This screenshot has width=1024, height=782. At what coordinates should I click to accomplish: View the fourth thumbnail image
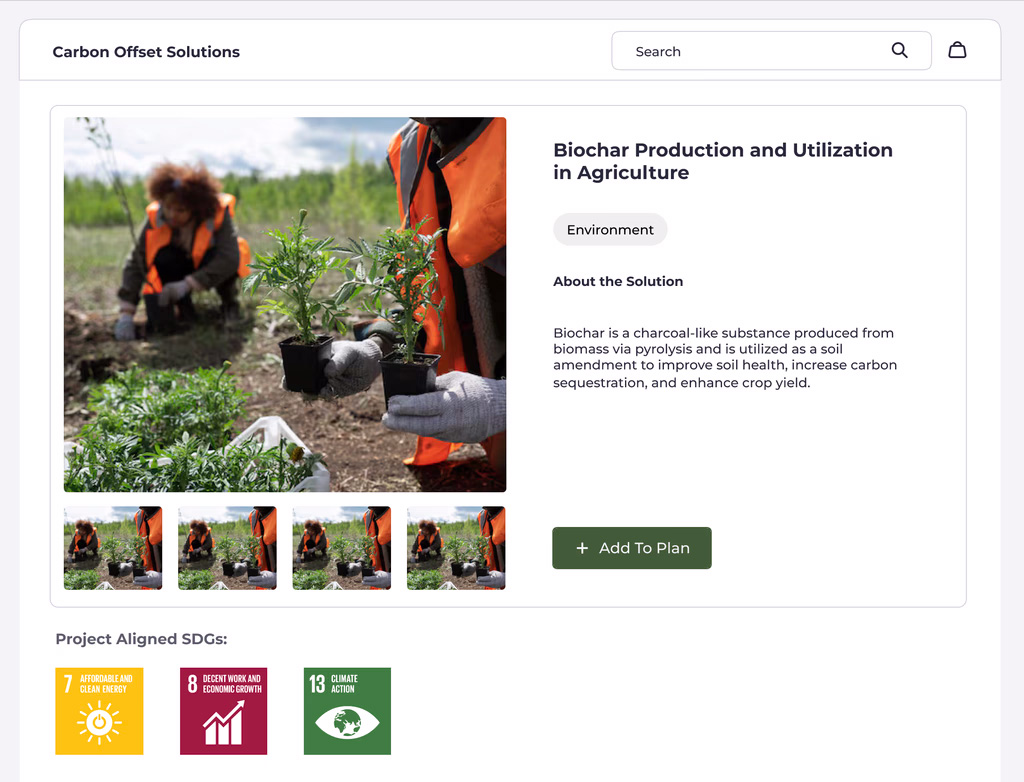pos(456,548)
